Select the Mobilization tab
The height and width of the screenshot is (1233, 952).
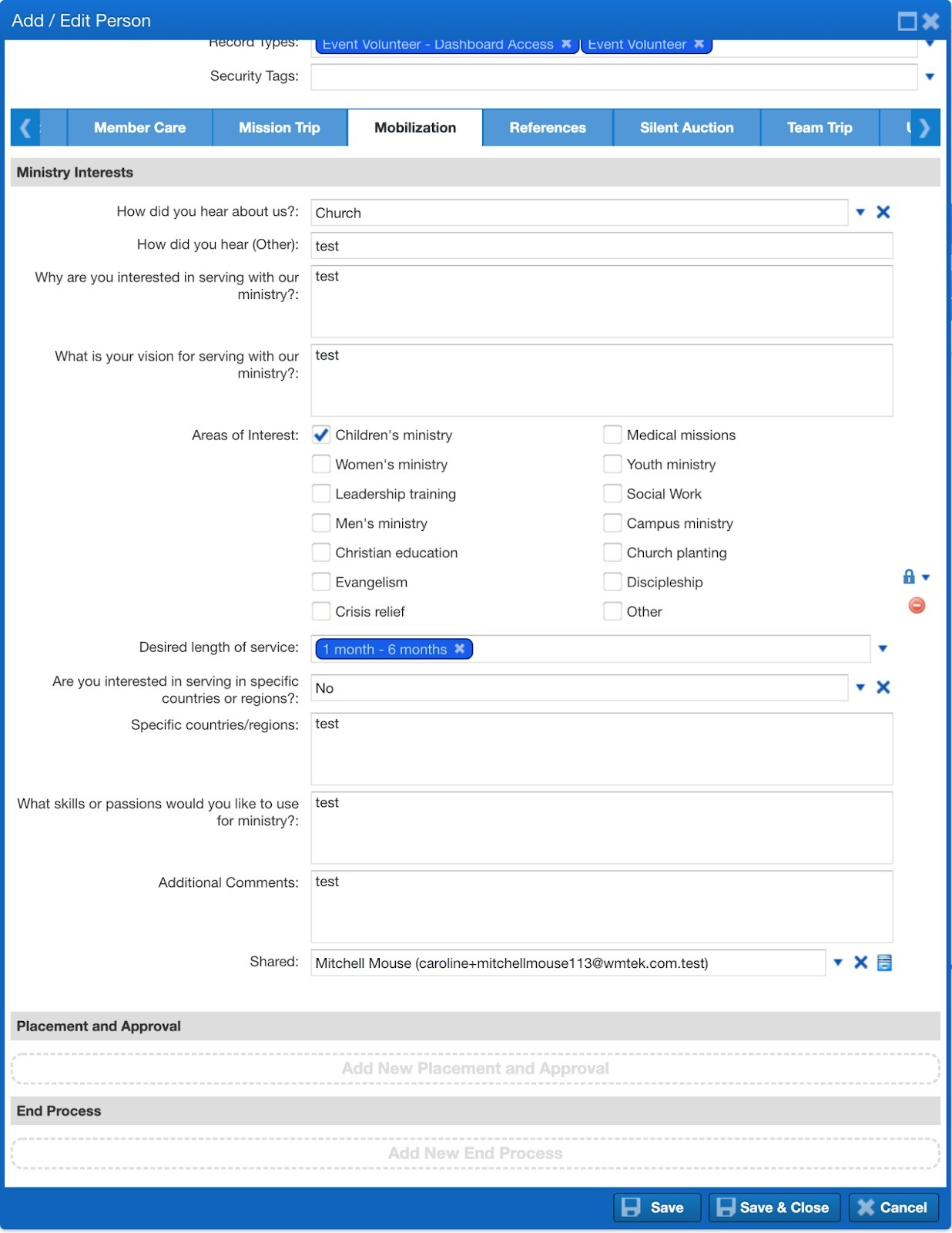point(415,127)
